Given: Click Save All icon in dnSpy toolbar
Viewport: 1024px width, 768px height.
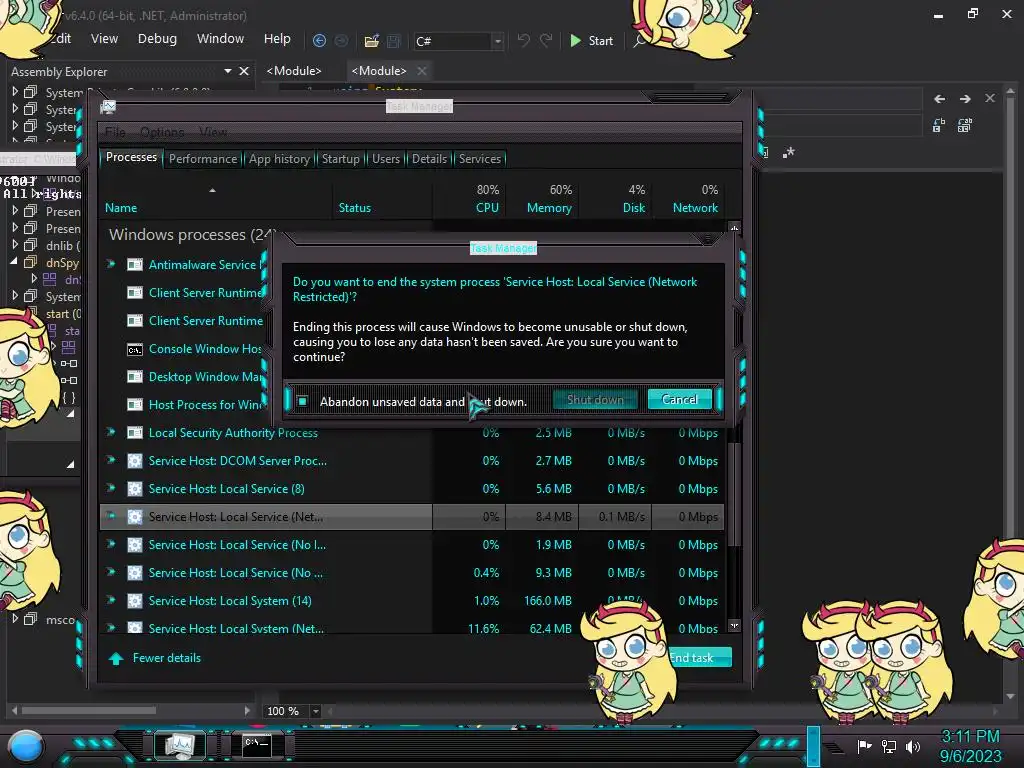Looking at the screenshot, I should click(x=394, y=41).
